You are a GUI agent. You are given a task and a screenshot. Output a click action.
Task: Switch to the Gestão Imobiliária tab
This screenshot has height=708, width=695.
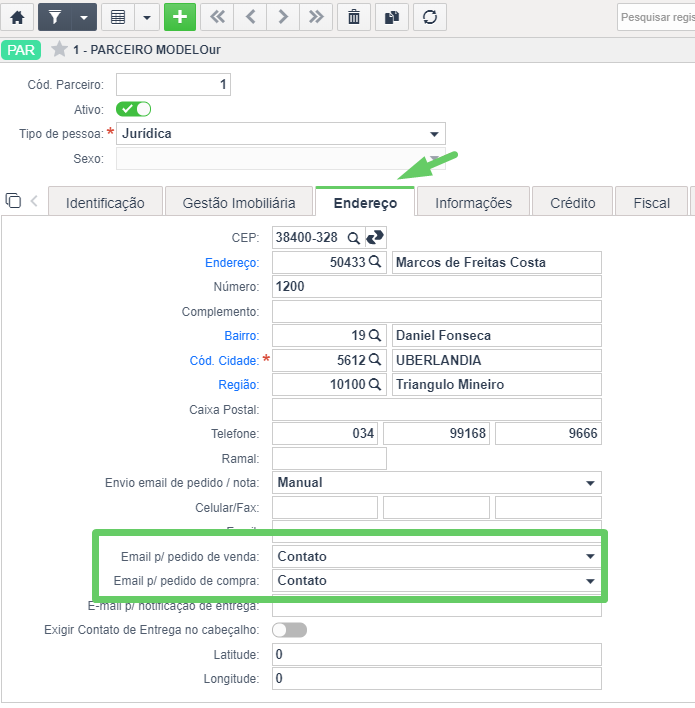coord(239,203)
